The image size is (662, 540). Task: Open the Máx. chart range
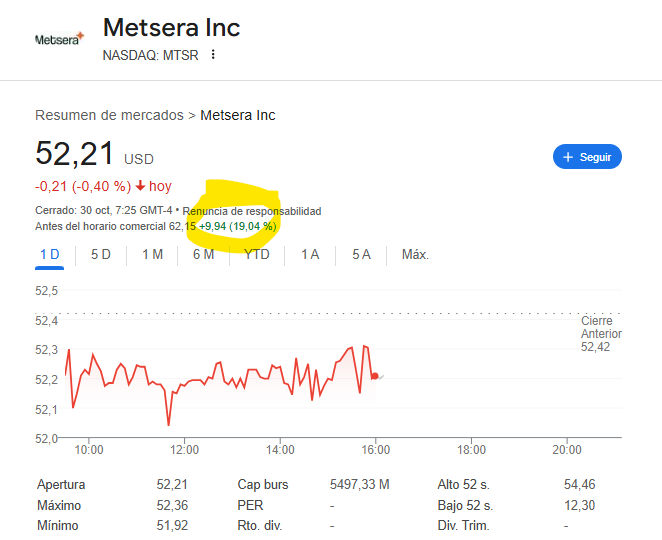coord(415,255)
